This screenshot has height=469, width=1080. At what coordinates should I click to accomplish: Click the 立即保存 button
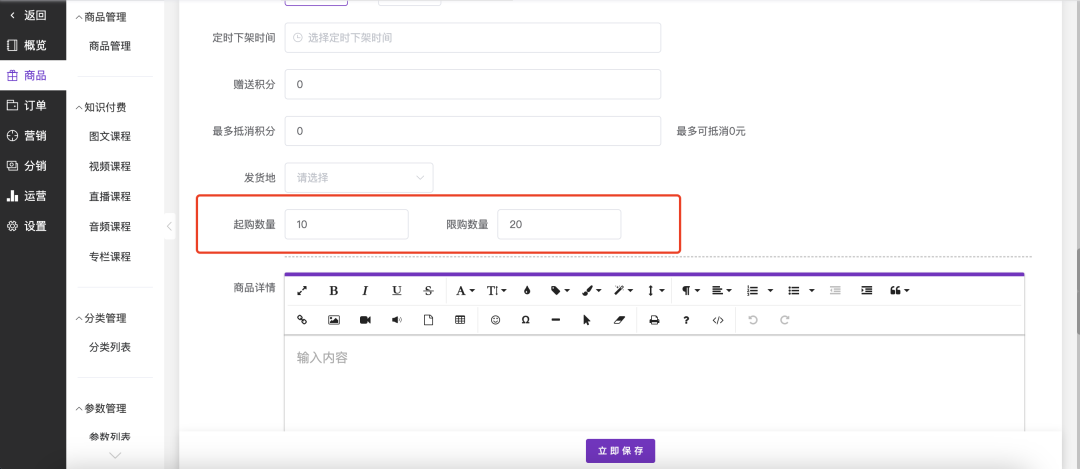pyautogui.click(x=620, y=451)
